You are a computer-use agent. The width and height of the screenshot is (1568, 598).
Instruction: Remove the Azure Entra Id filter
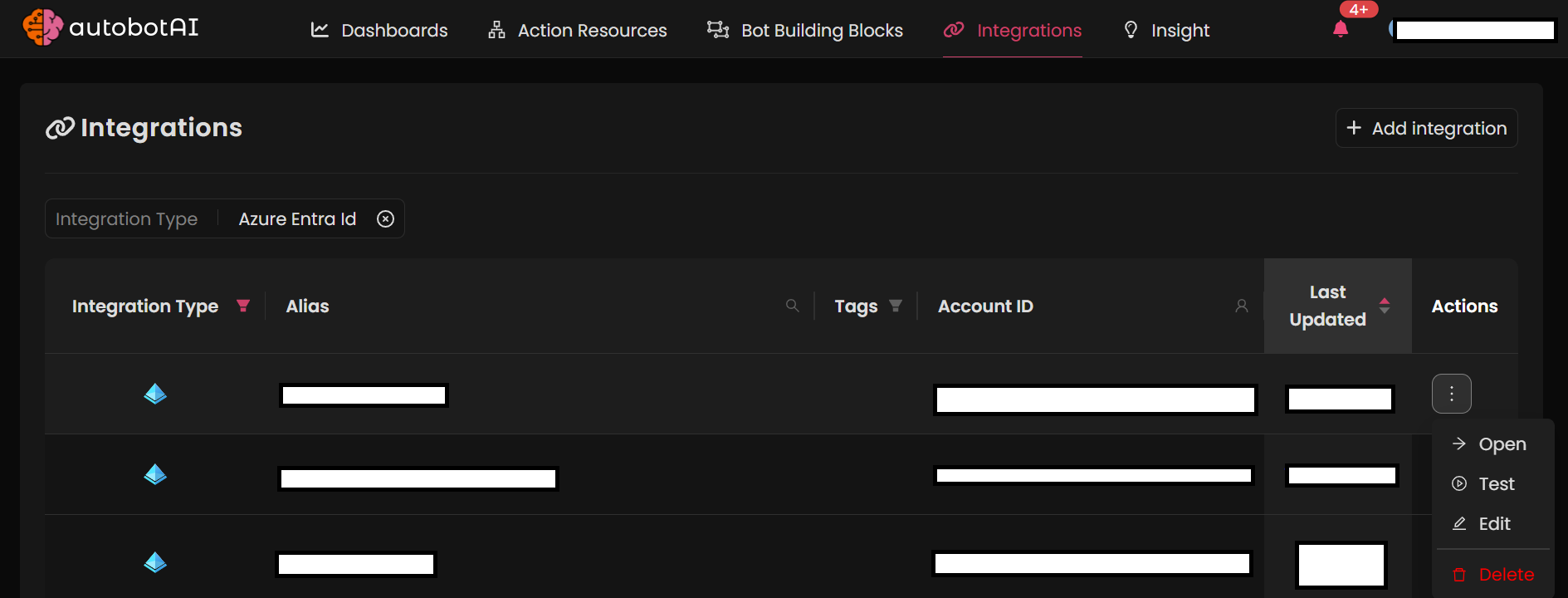click(385, 218)
